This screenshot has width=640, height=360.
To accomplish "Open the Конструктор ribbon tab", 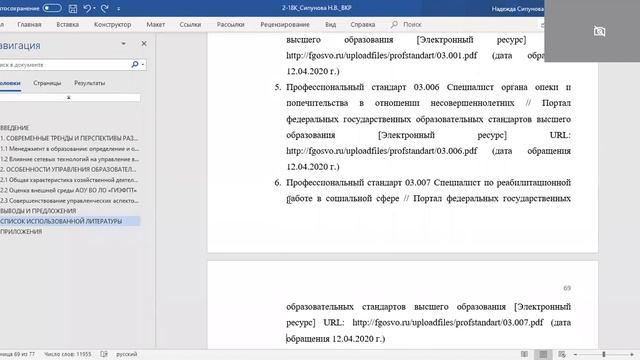I will pos(112,24).
